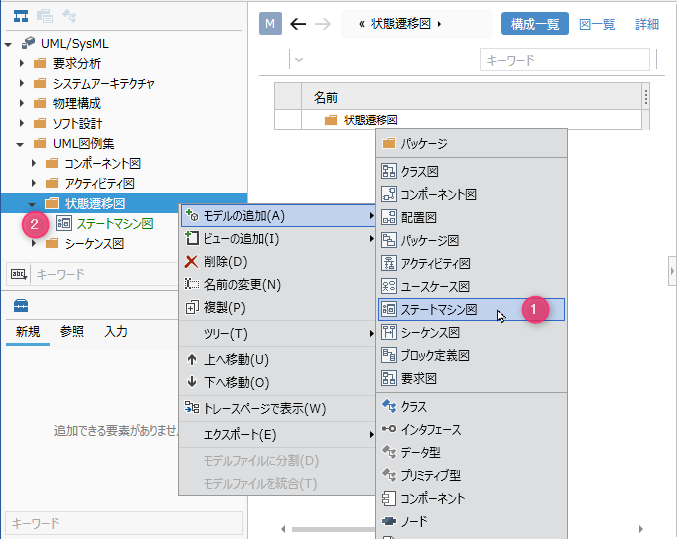Add a 配置図 diagram
This screenshot has height=539, width=677.
coord(471,217)
